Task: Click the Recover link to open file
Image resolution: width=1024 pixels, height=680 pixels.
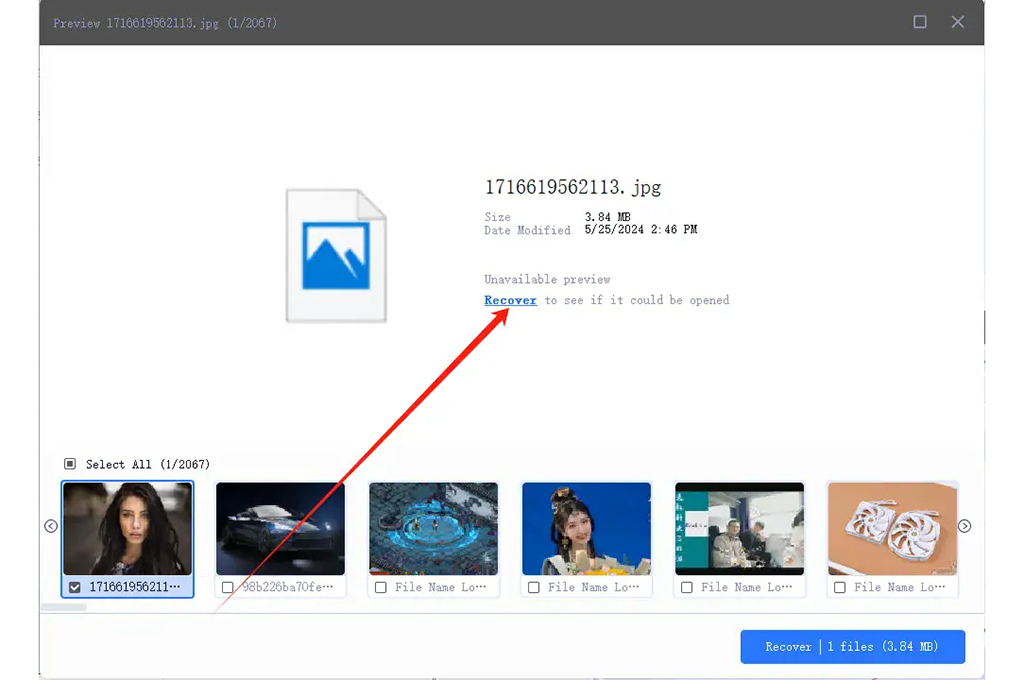Action: coord(509,300)
